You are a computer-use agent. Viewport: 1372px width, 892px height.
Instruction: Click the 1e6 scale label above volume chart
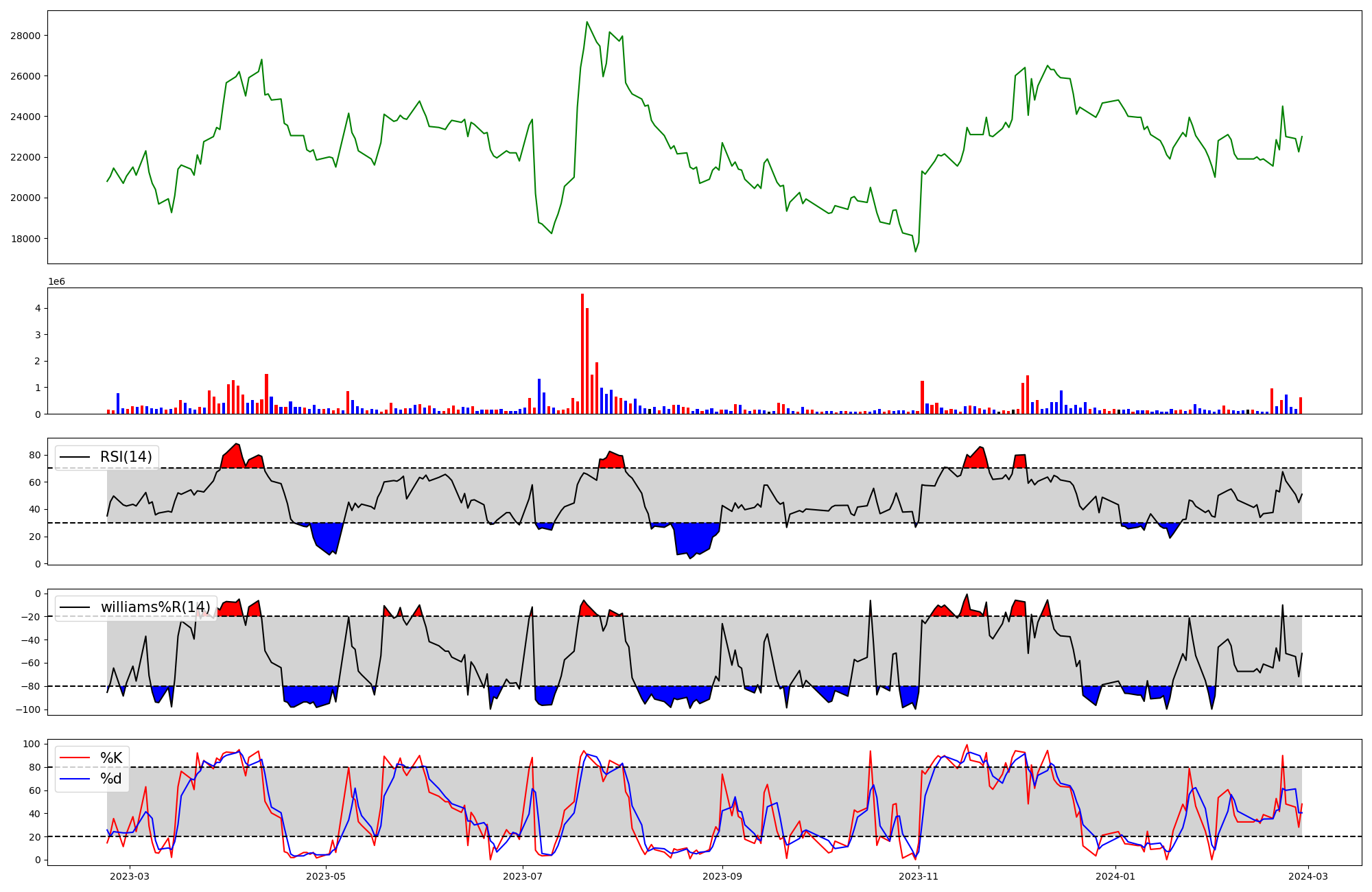tap(56, 281)
